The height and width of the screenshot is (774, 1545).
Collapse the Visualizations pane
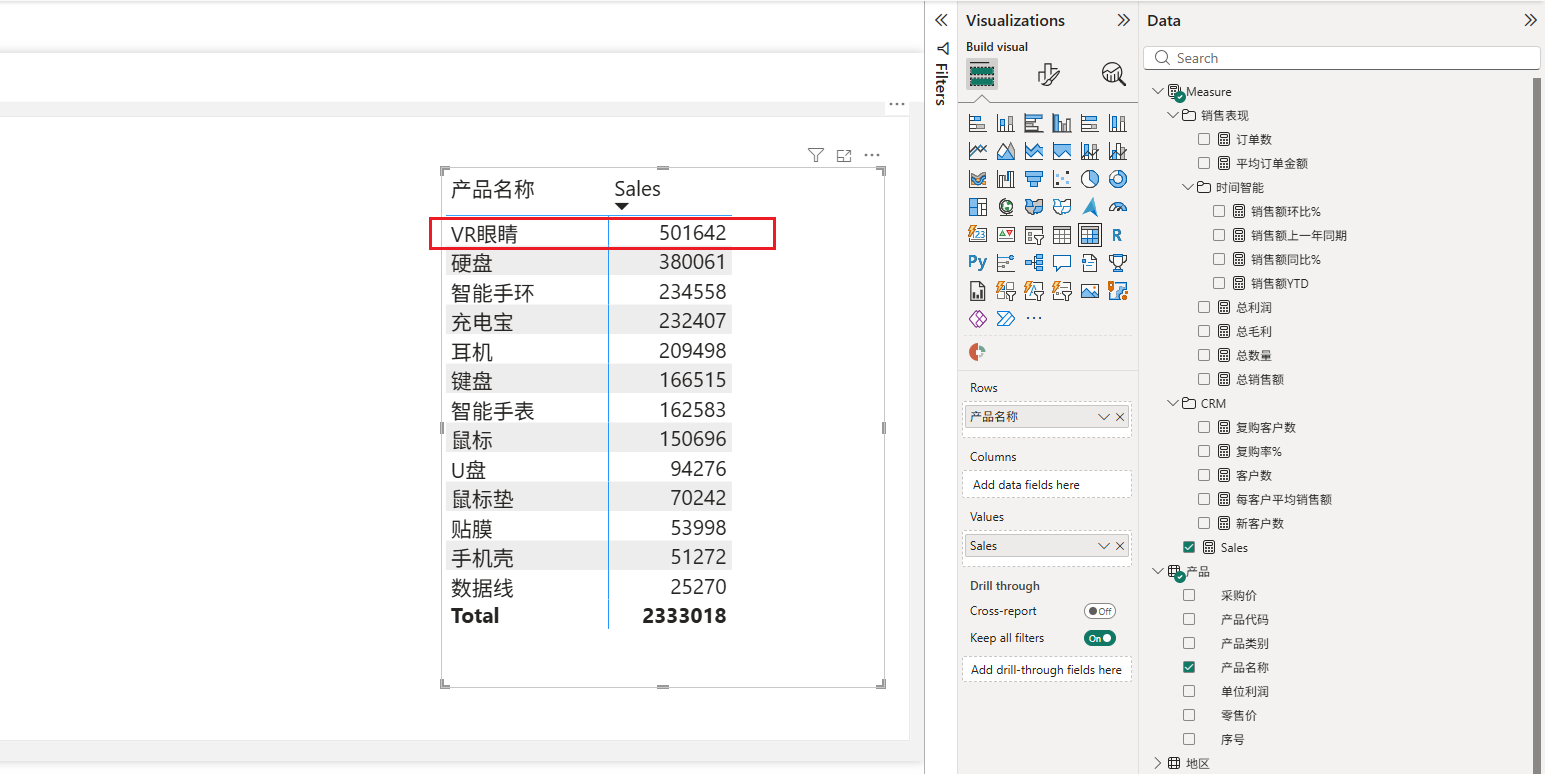click(x=1123, y=20)
